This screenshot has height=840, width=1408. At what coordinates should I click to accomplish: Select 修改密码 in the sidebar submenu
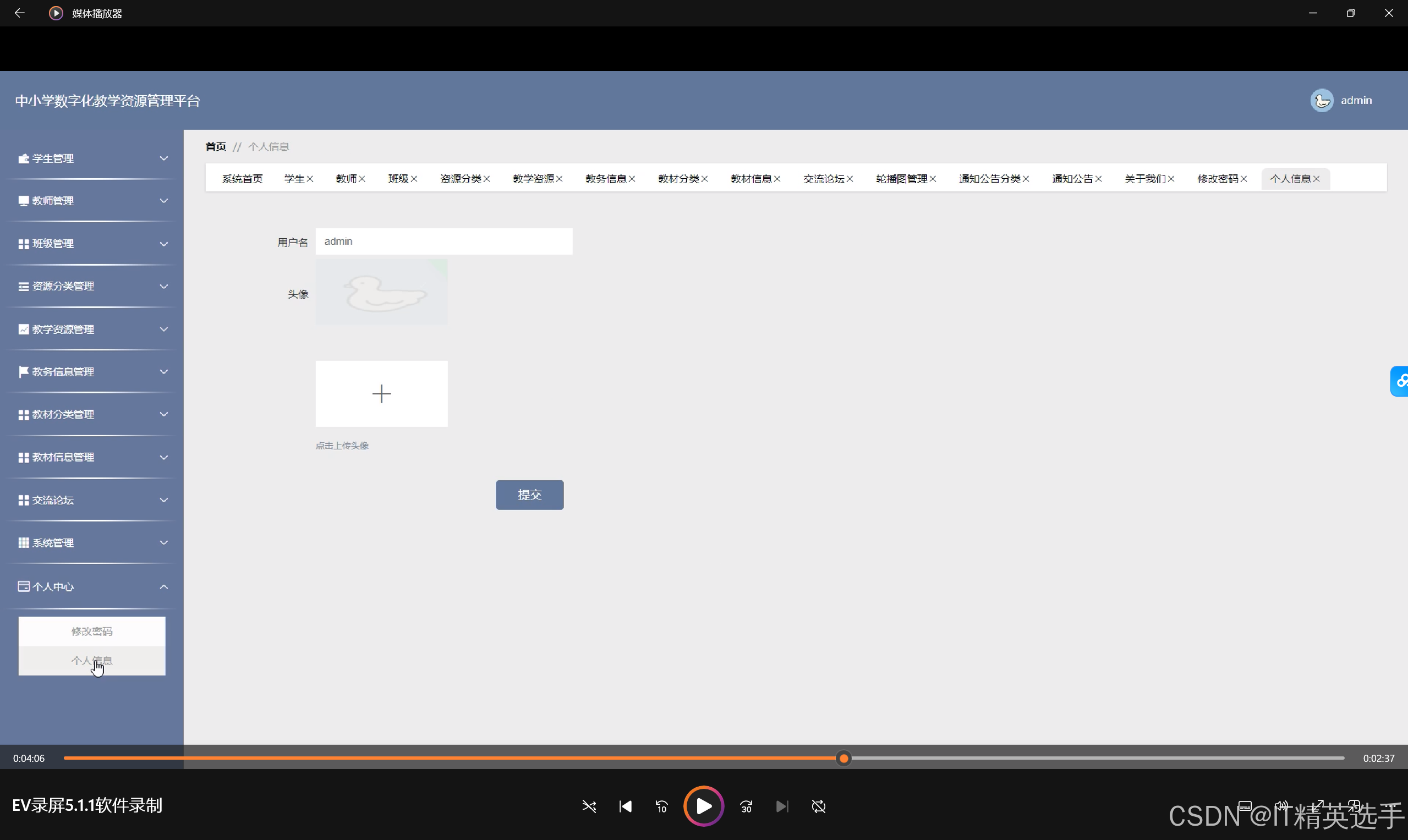[x=92, y=630]
